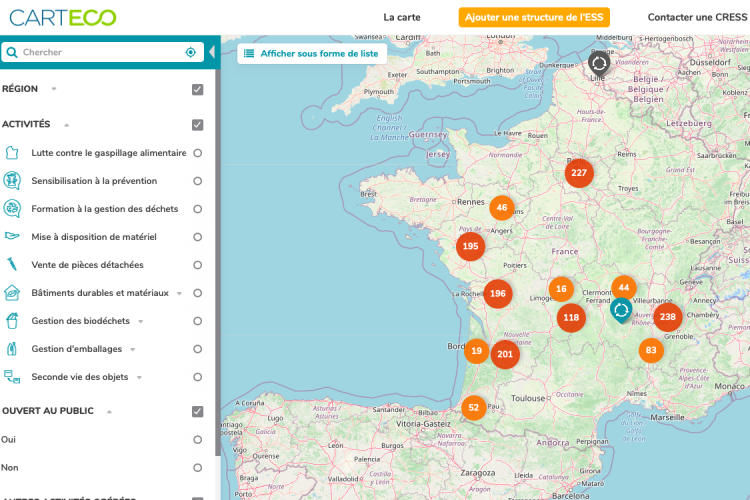Open the 46 cluster near Le Mans
Image resolution: width=750 pixels, height=500 pixels.
502,208
